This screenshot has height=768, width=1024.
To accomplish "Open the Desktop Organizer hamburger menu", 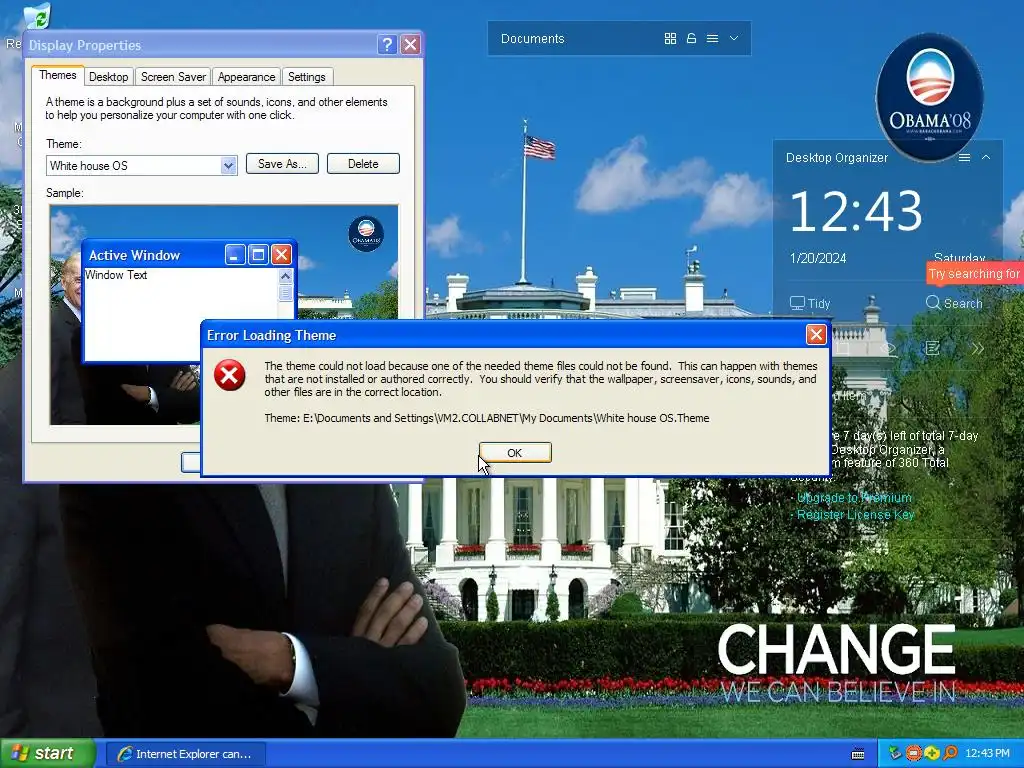I will [964, 157].
